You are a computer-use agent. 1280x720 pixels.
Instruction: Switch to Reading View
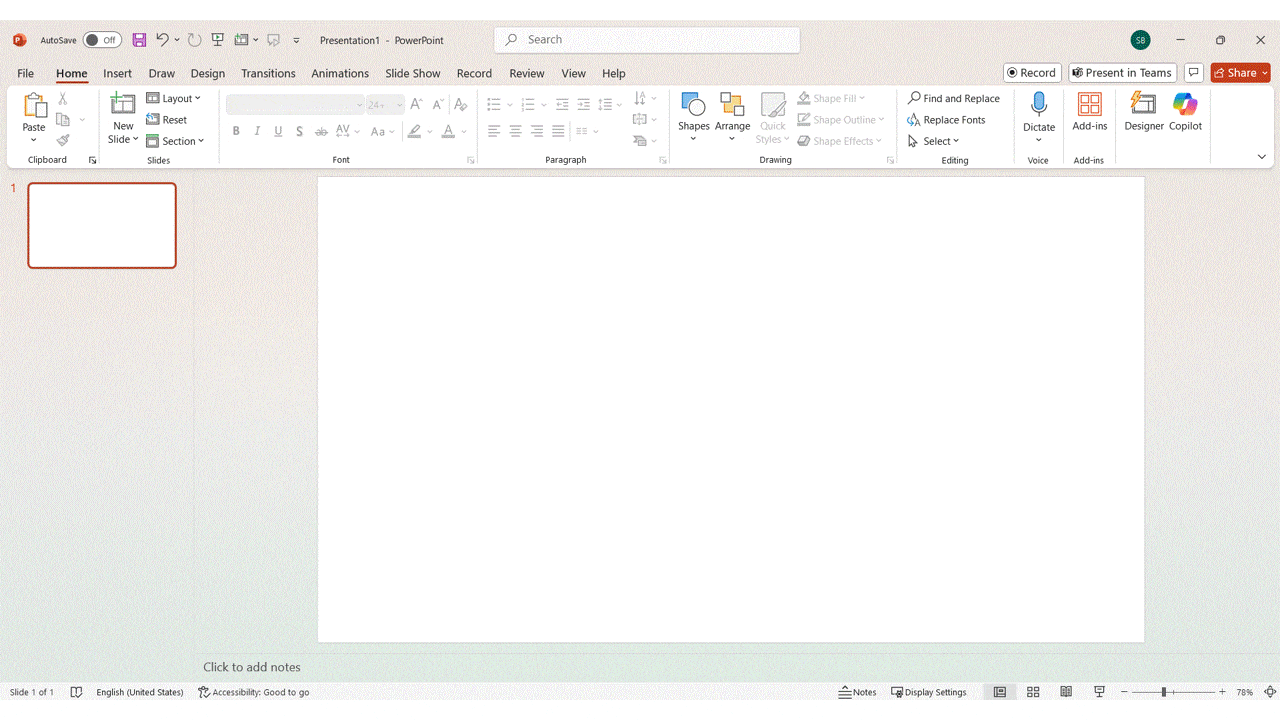(1066, 692)
